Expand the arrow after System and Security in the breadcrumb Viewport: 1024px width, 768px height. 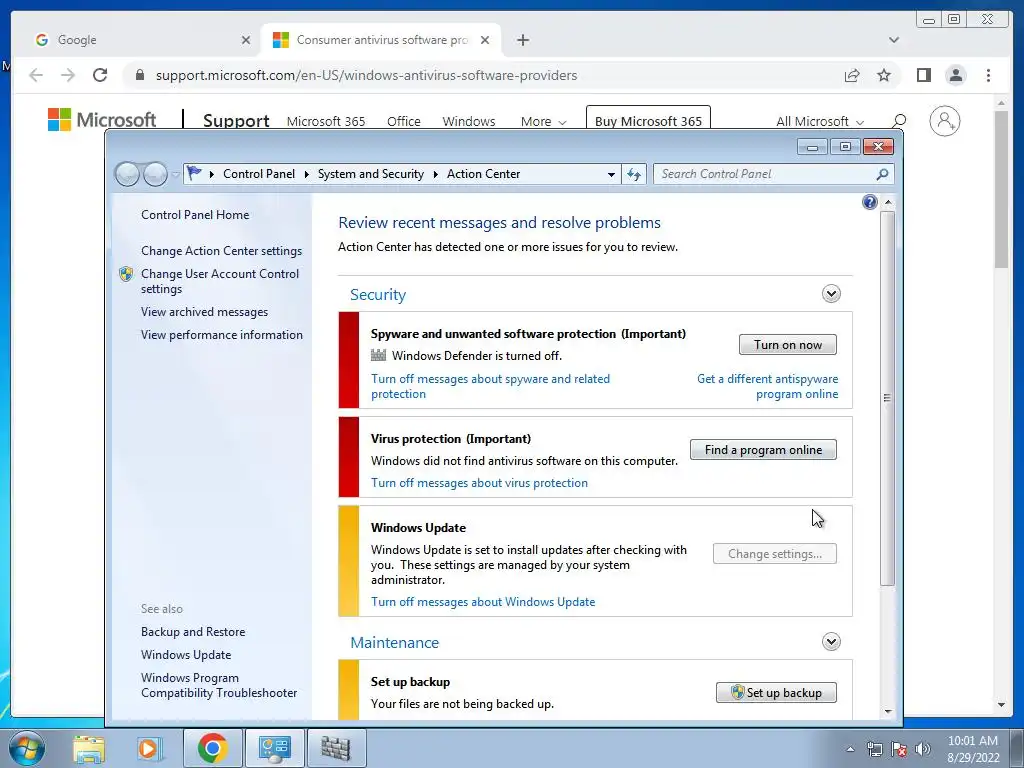[436, 174]
